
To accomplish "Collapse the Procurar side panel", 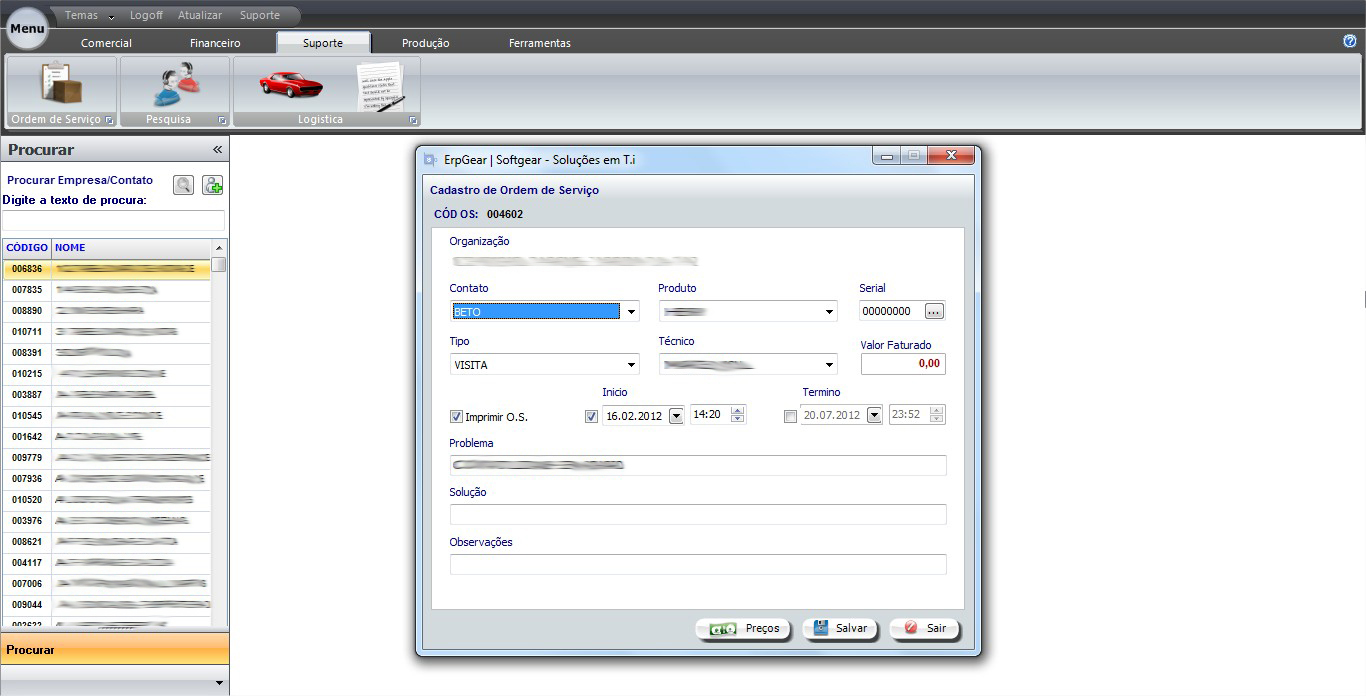I will (x=217, y=150).
